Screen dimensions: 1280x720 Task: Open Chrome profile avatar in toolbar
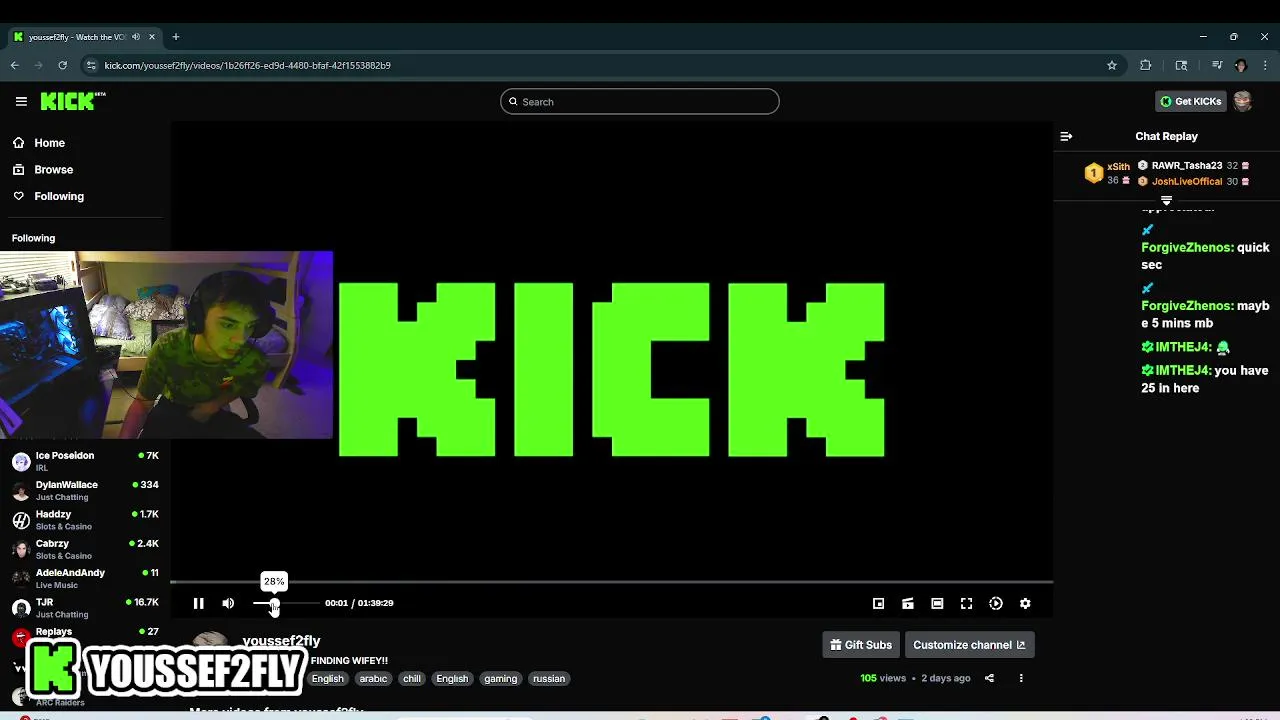(1240, 65)
